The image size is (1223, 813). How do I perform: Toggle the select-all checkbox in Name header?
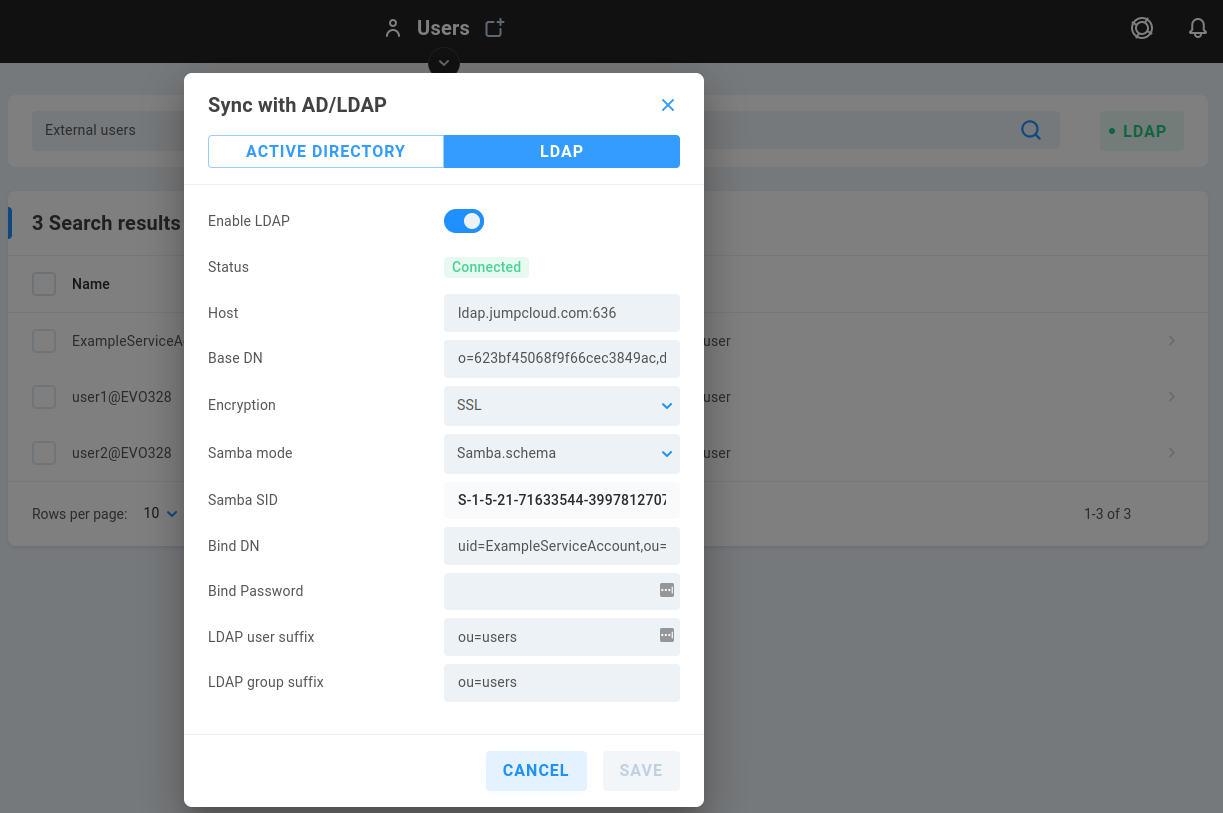click(44, 284)
